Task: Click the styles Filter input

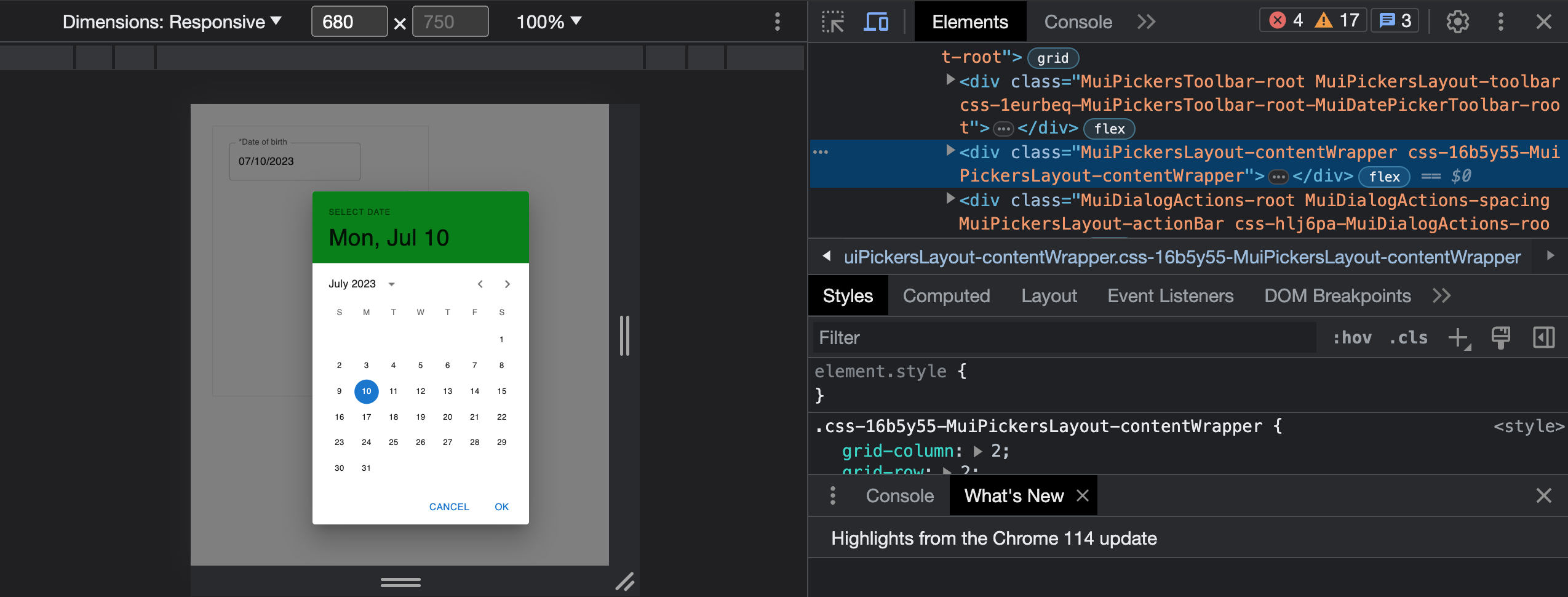Action: (x=1064, y=337)
